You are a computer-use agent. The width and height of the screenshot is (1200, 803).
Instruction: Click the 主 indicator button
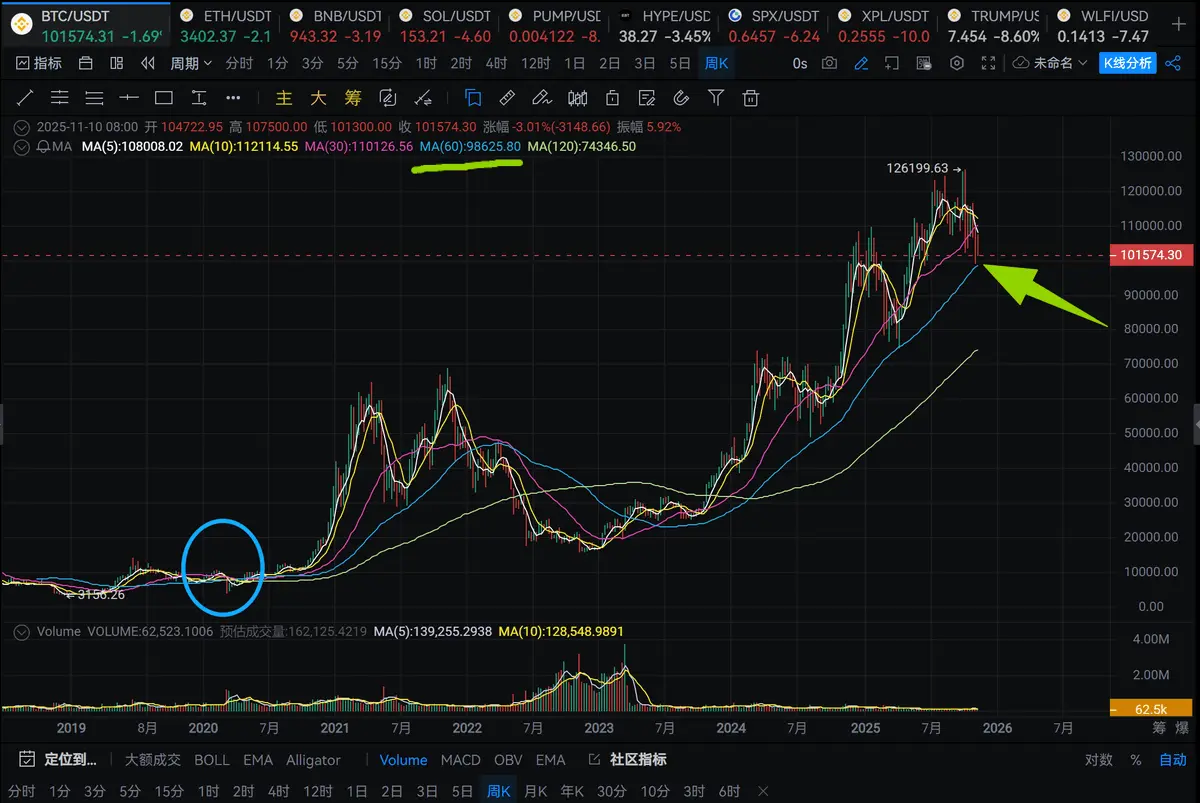[284, 99]
